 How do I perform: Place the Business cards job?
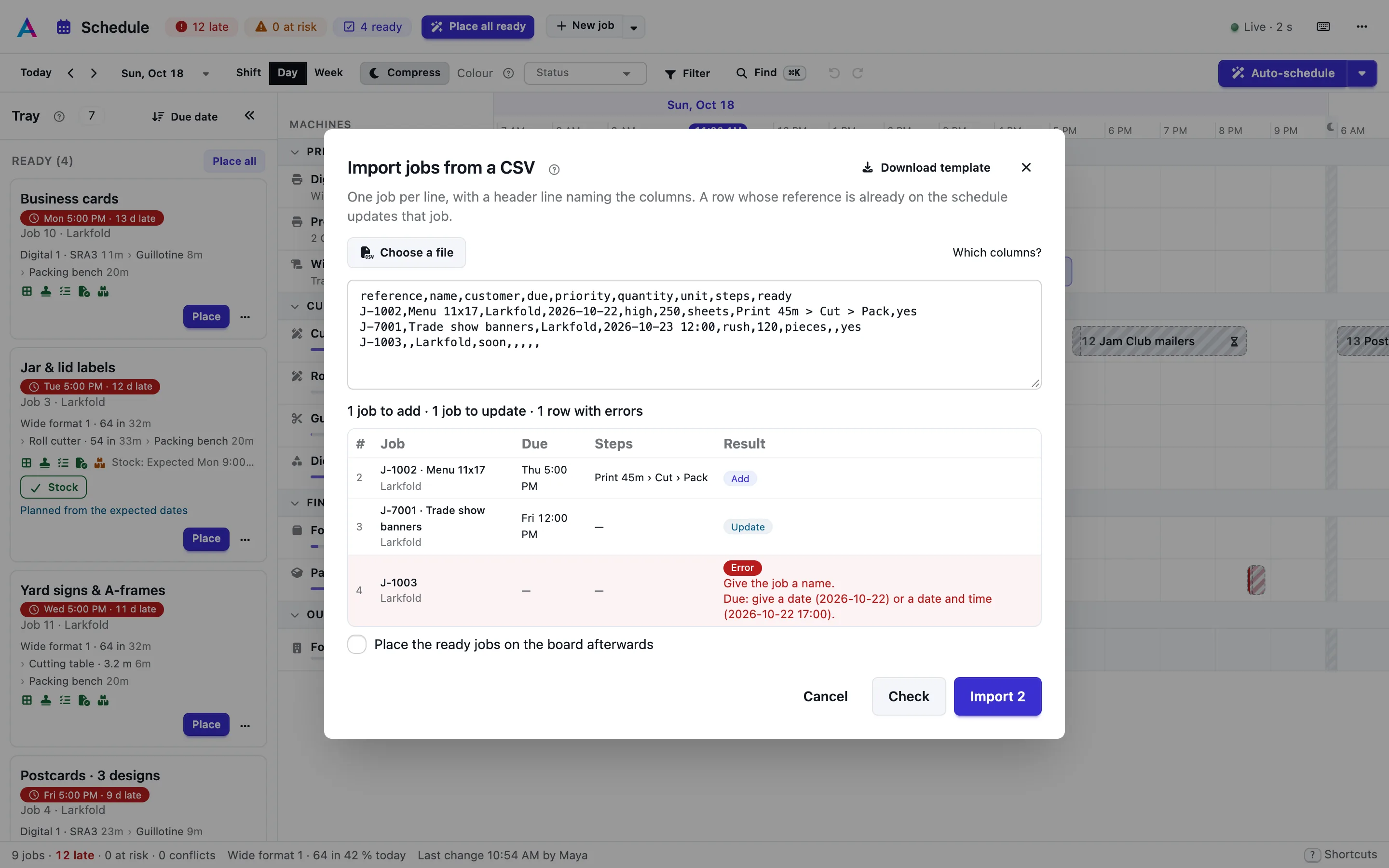(206, 317)
